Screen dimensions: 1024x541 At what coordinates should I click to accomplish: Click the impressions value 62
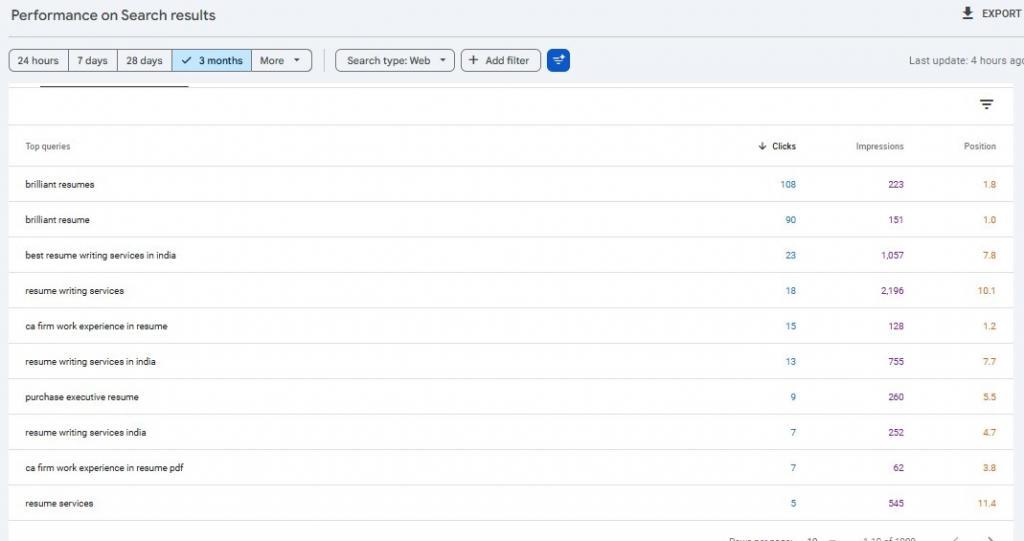[899, 468]
